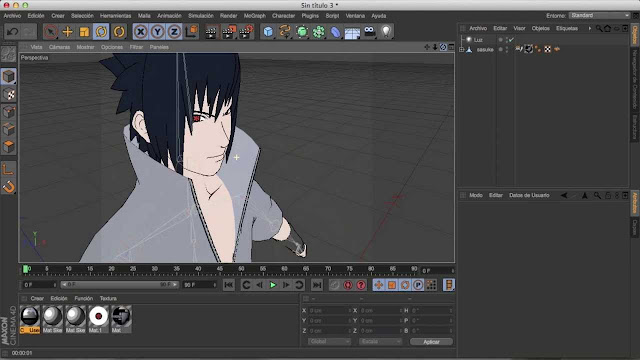Render the active view clapperboard icon

click(211, 31)
